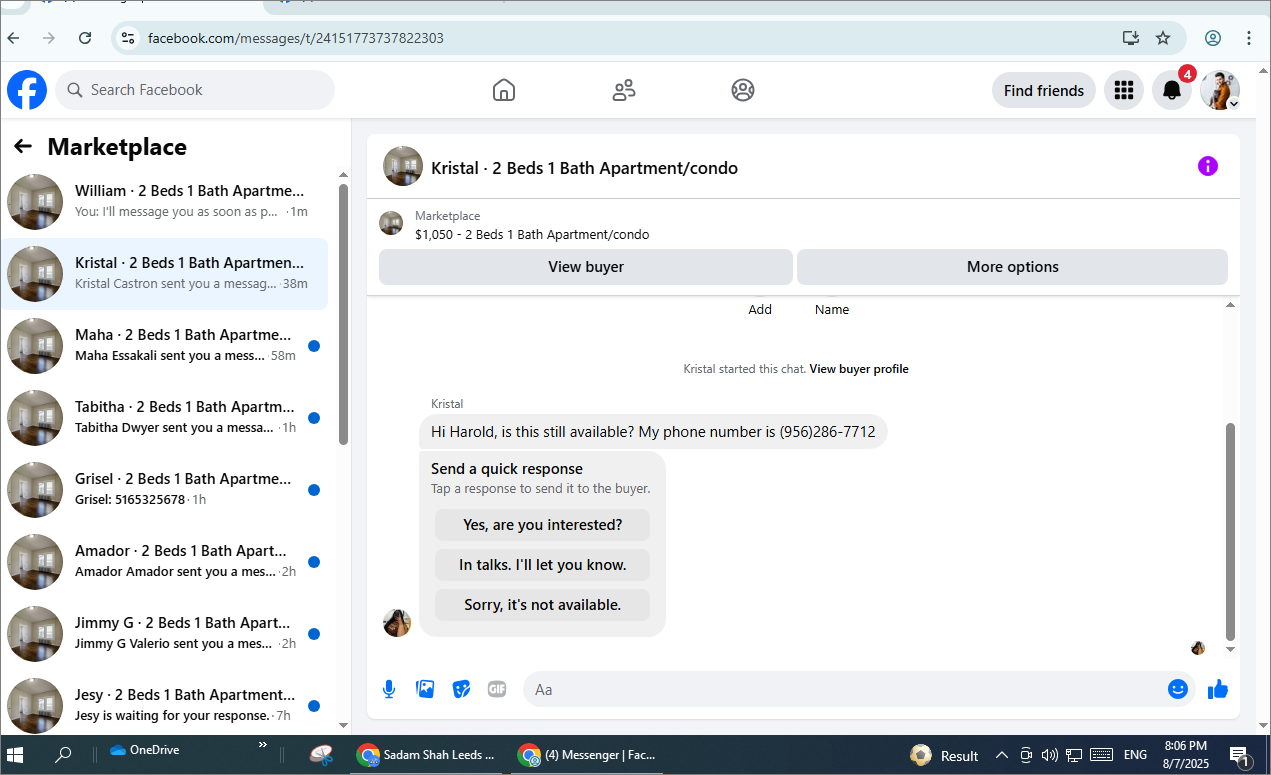Send quick response 'Yes, are you interested?'

(x=542, y=525)
